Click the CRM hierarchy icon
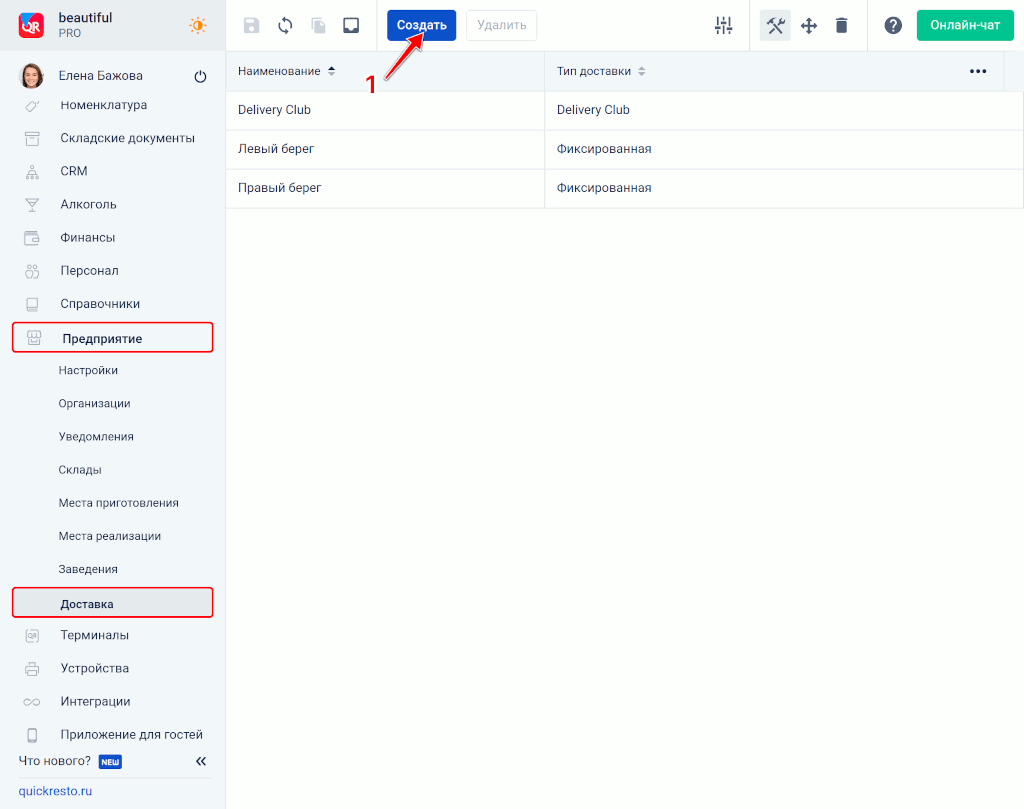The width and height of the screenshot is (1024, 809). tap(32, 172)
